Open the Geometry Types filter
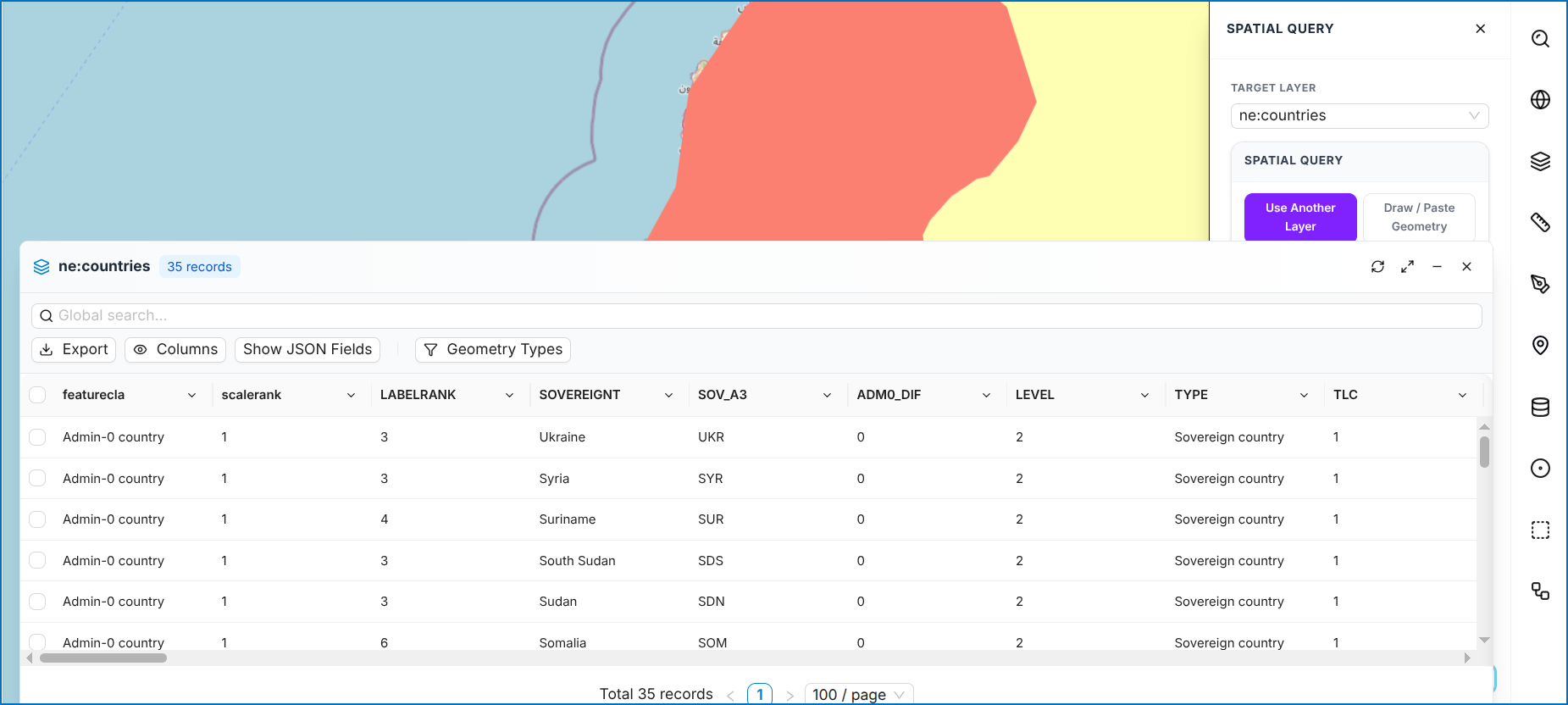1568x705 pixels. (493, 350)
